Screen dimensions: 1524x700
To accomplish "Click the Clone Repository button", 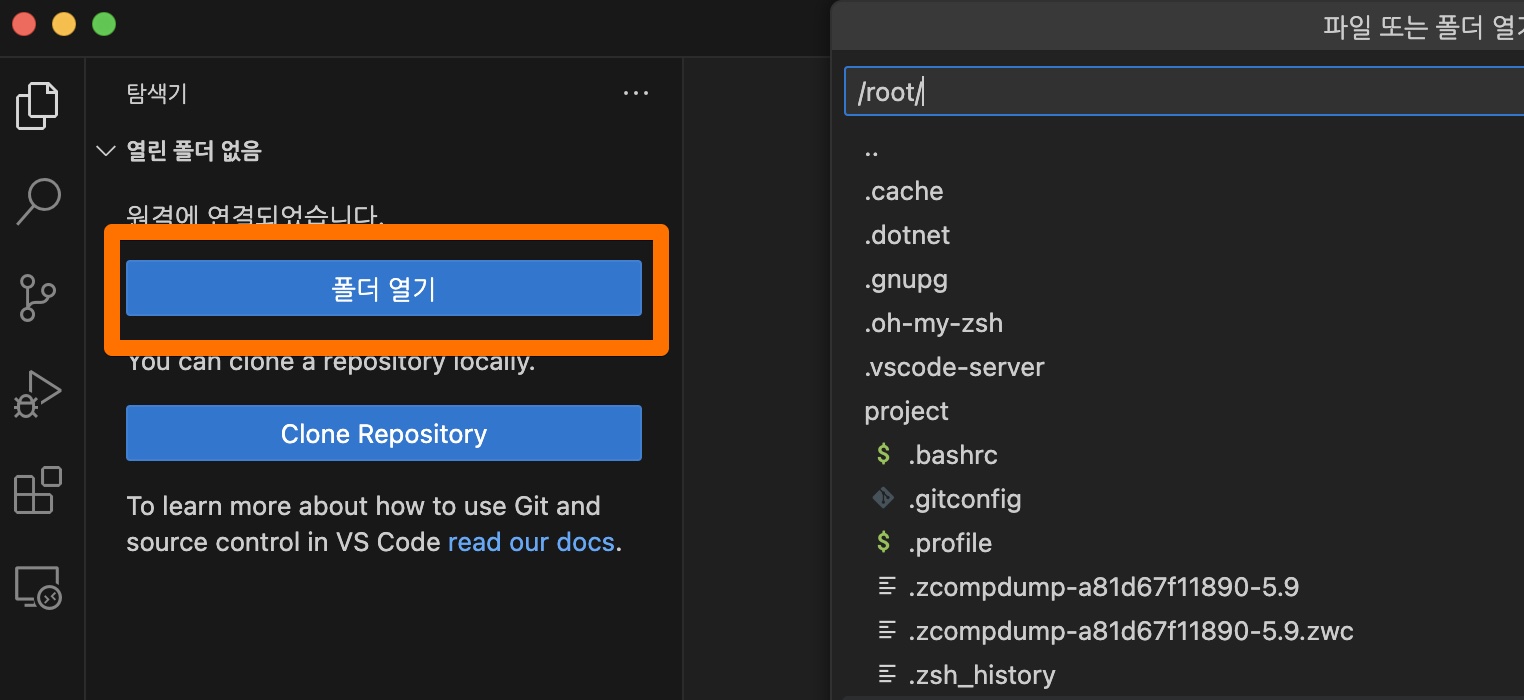I will [x=384, y=433].
